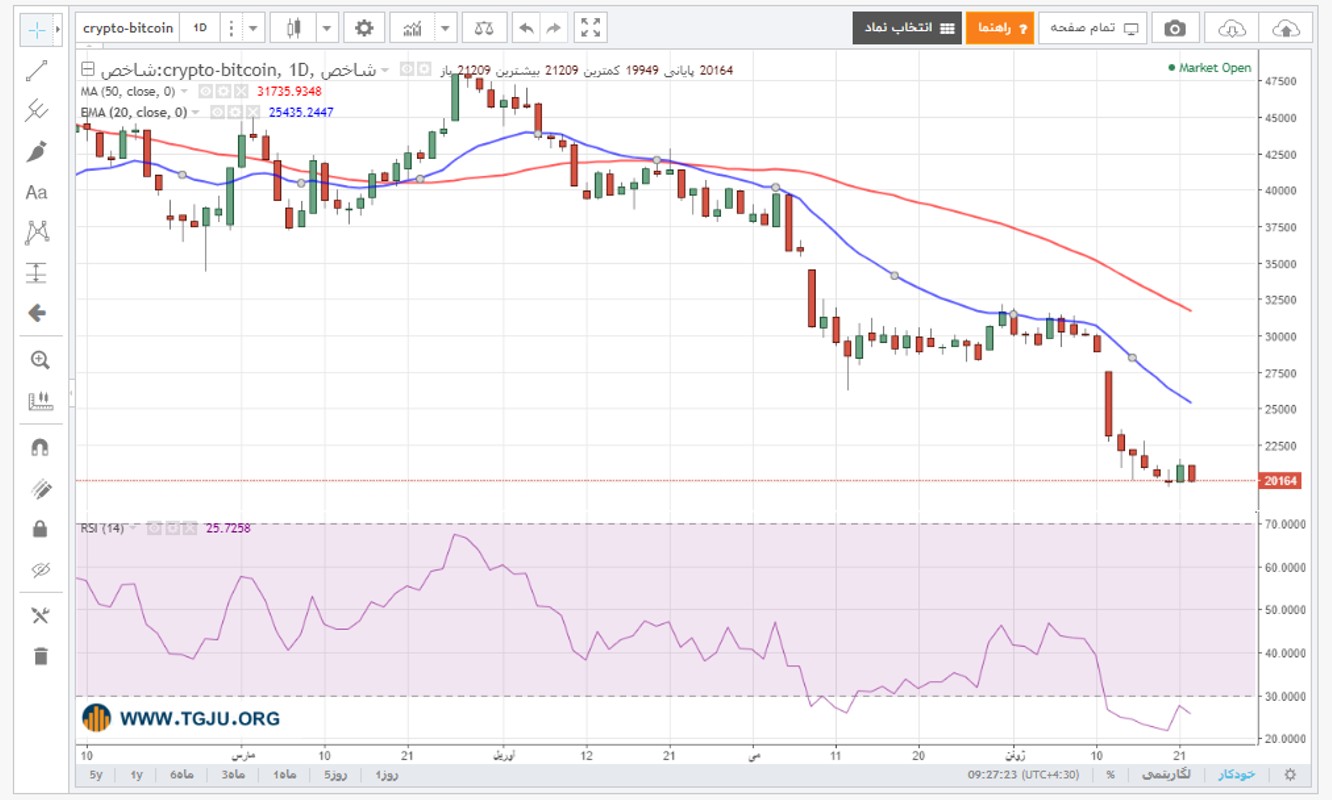The width and height of the screenshot is (1332, 800).
Task: Undo the last chart action
Action: point(527,28)
